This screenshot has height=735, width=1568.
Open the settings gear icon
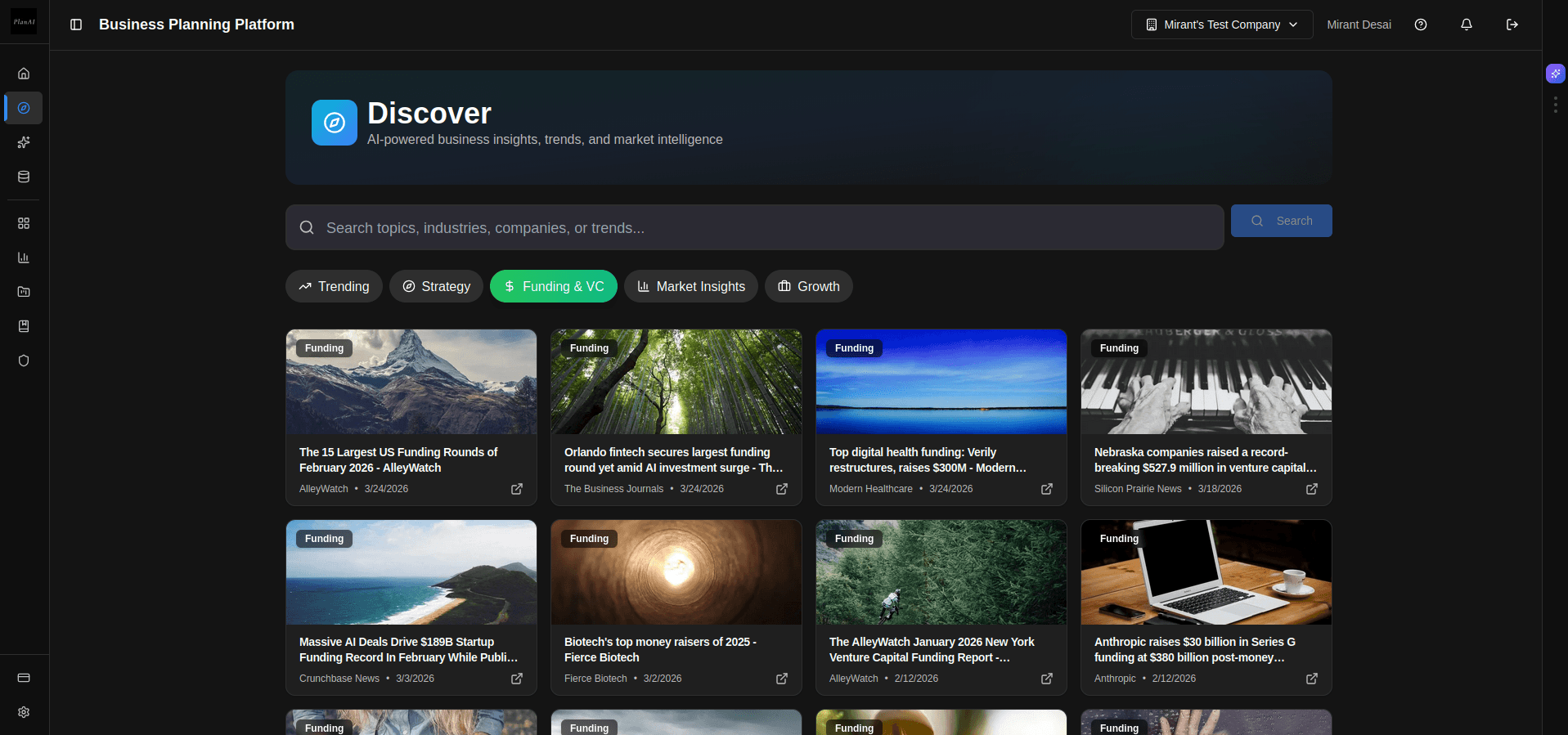[x=24, y=712]
